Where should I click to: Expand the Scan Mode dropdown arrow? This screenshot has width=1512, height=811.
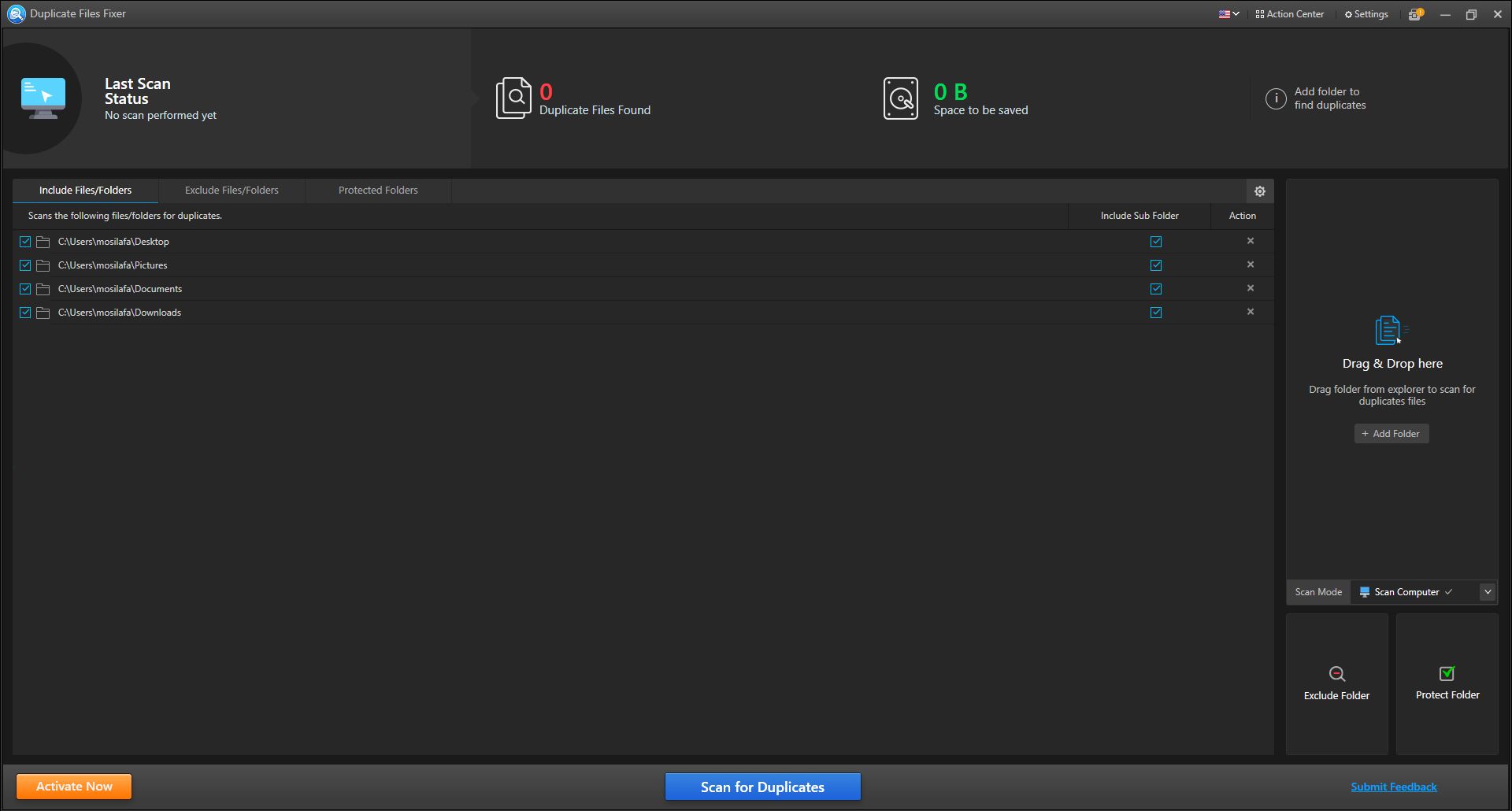click(x=1488, y=592)
